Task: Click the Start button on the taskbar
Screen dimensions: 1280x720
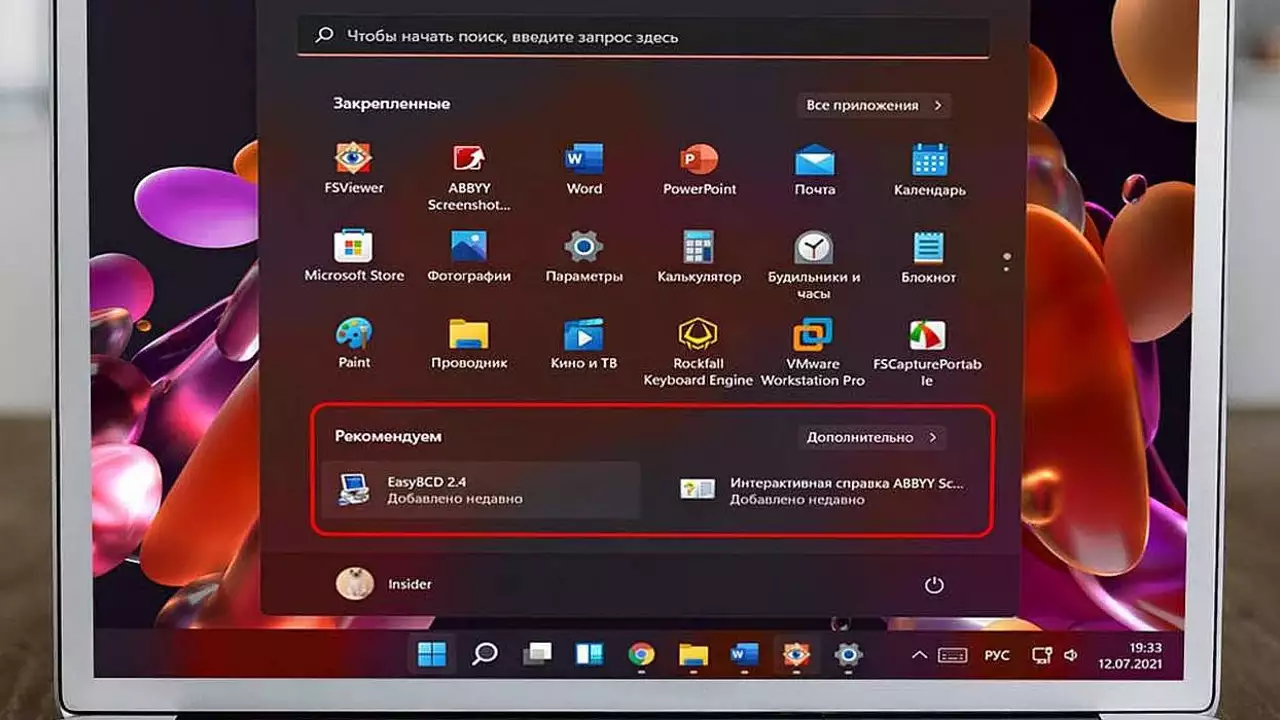Action: [x=432, y=655]
